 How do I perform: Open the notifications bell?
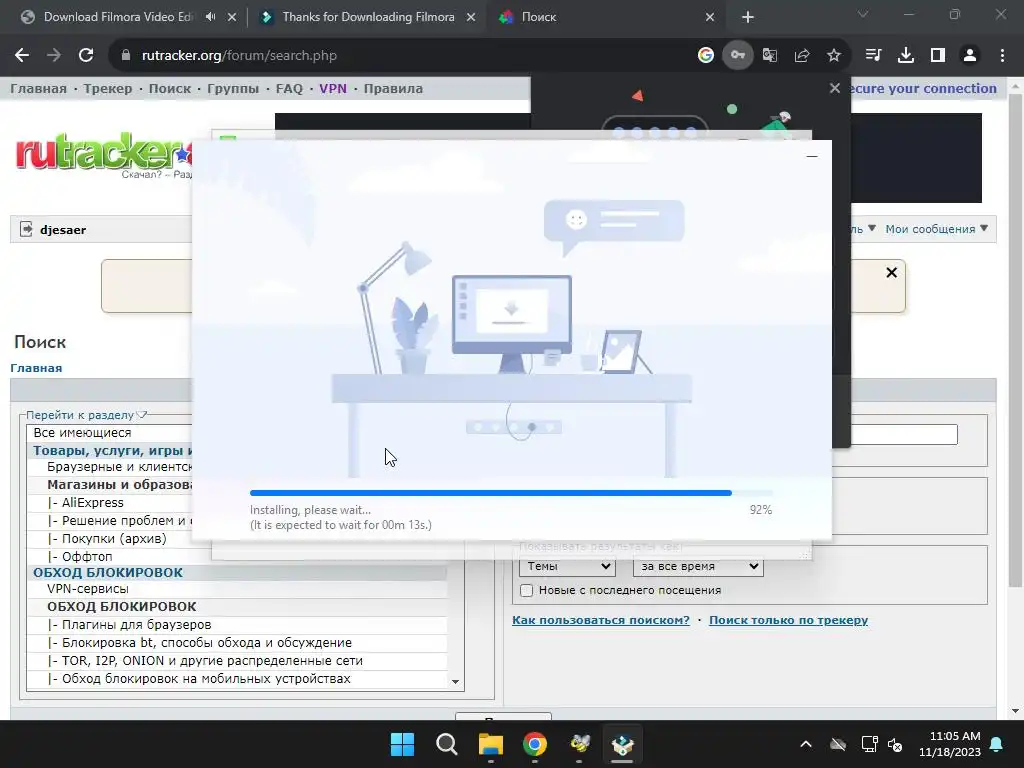pos(997,744)
